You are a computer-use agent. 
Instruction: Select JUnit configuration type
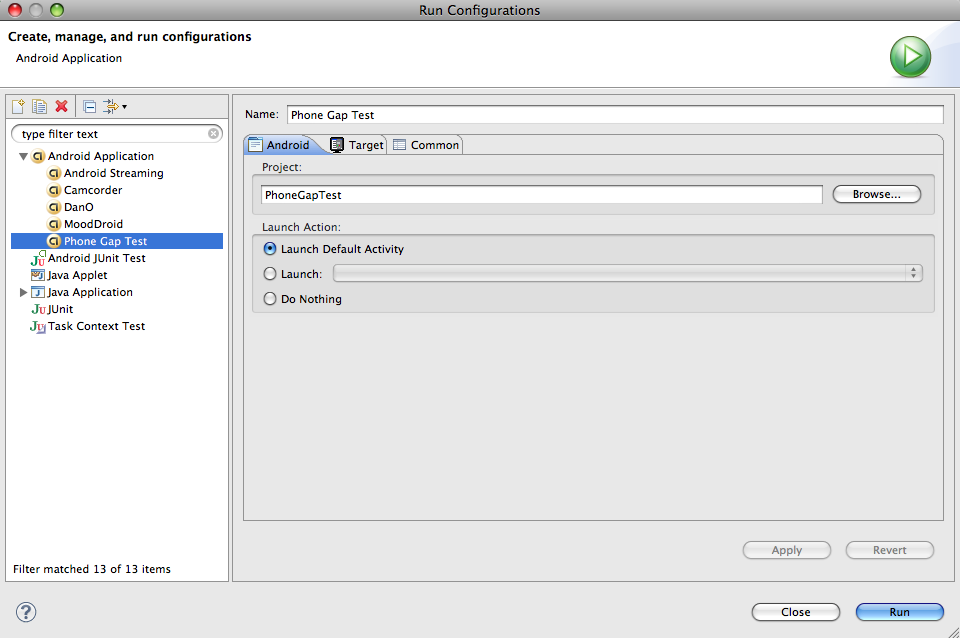[61, 309]
